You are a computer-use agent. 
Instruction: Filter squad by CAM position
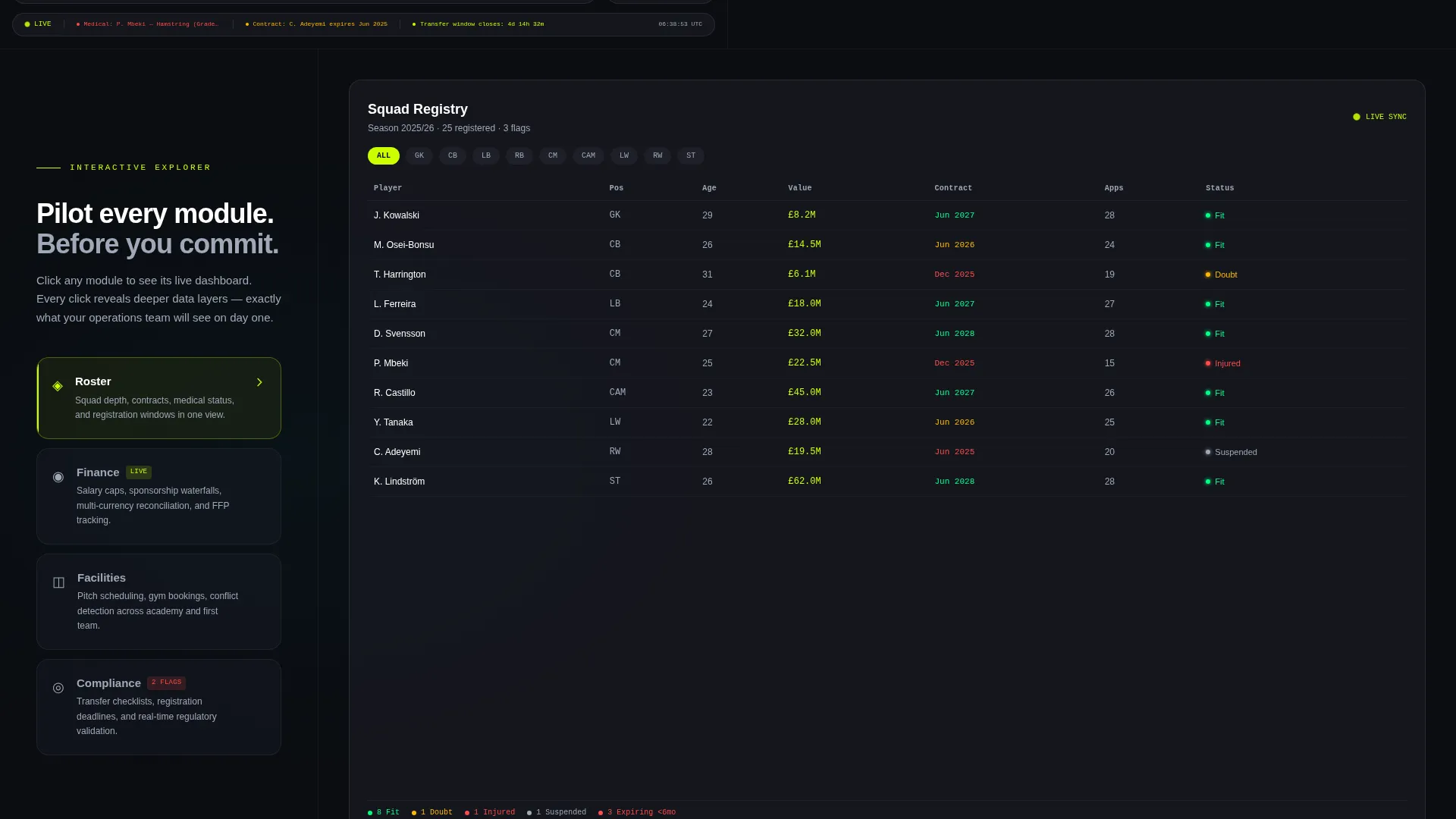(x=588, y=156)
